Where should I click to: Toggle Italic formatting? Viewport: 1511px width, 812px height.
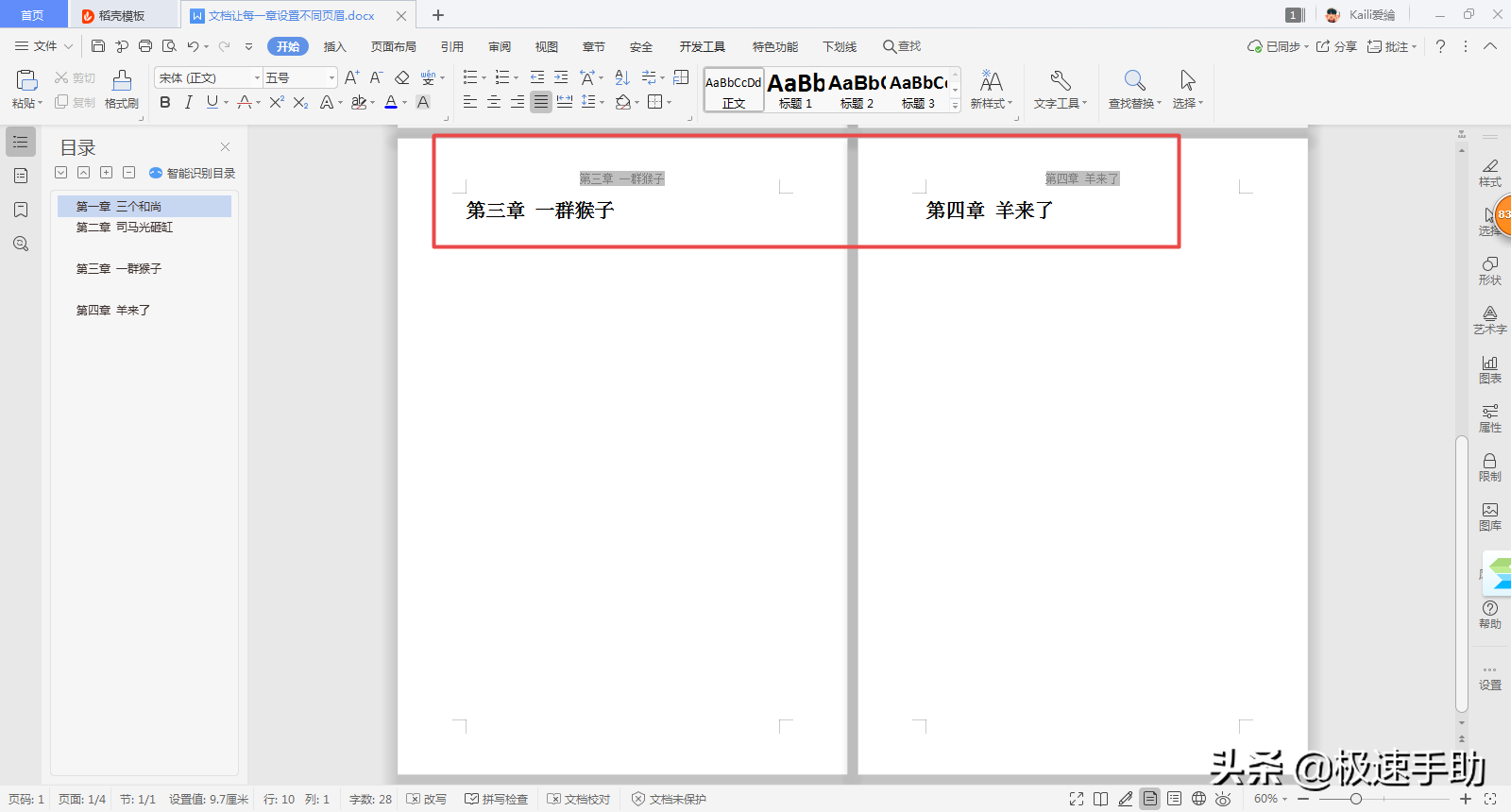(188, 102)
